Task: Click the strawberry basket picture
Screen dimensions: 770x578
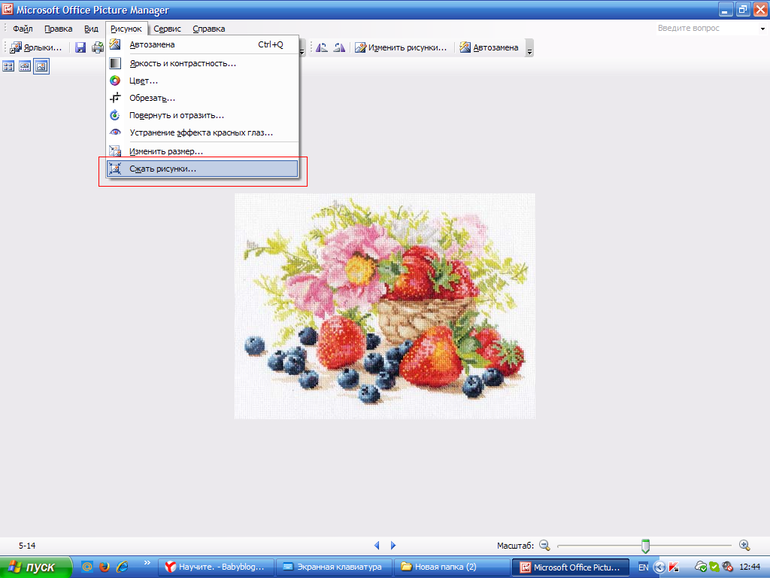Action: (385, 305)
